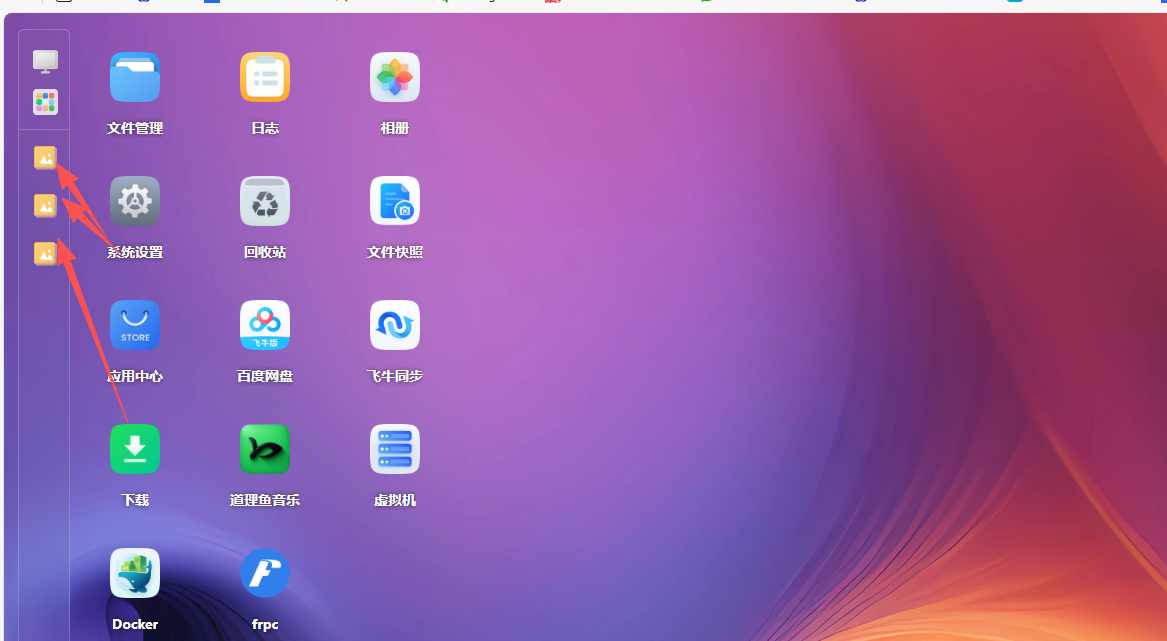
Task: Open the 相册 photo album app
Action: click(394, 77)
